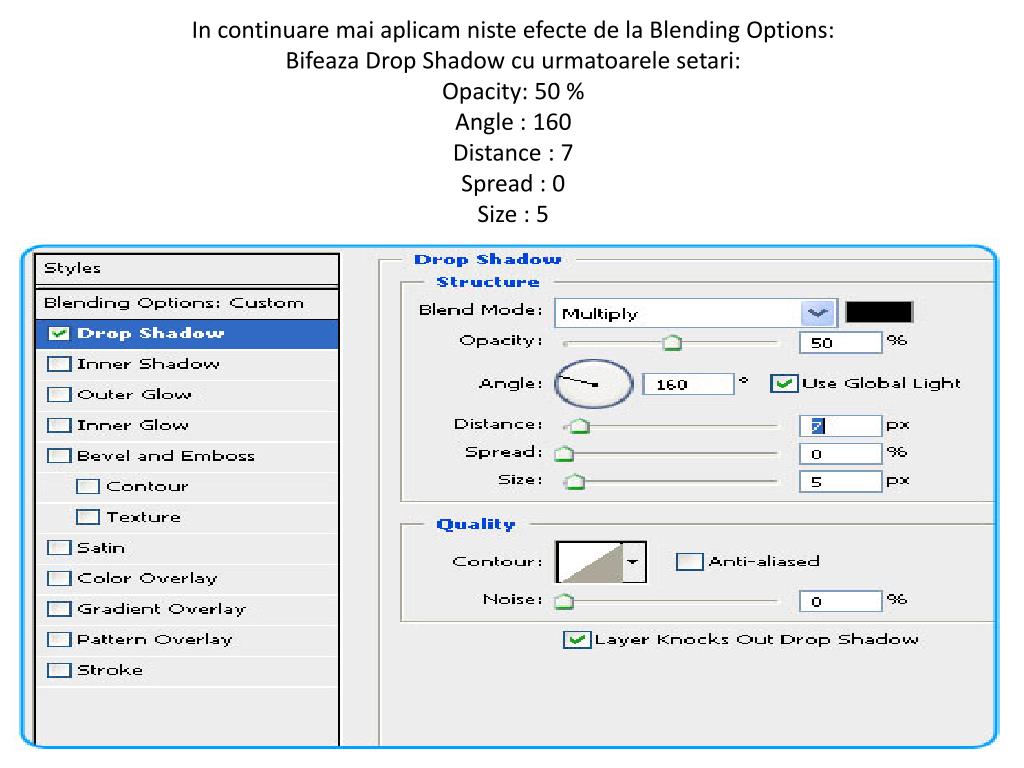The image size is (1024, 768).
Task: Open the Contour picker dropdown arrow
Action: 632,562
